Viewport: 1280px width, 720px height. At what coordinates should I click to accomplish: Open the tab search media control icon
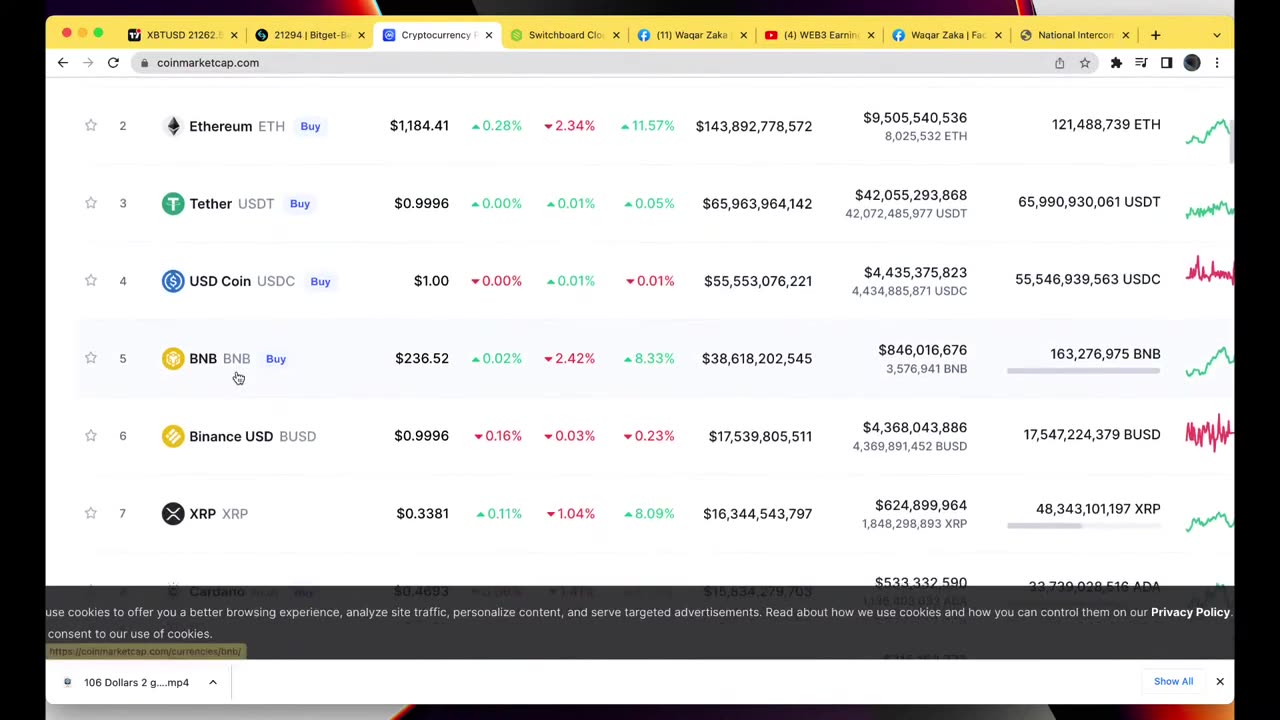(x=1141, y=63)
